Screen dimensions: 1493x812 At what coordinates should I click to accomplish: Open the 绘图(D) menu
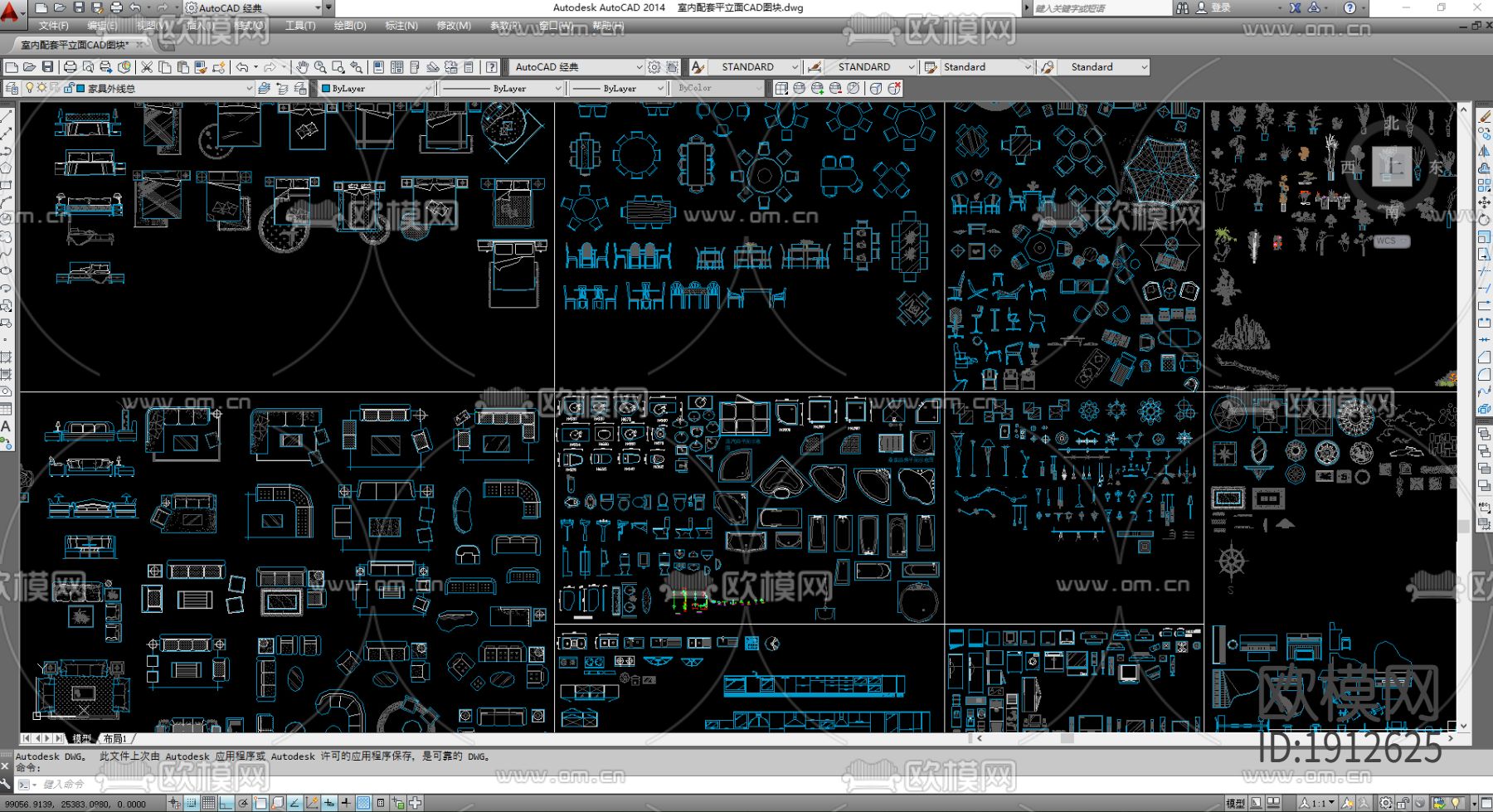pos(350,26)
